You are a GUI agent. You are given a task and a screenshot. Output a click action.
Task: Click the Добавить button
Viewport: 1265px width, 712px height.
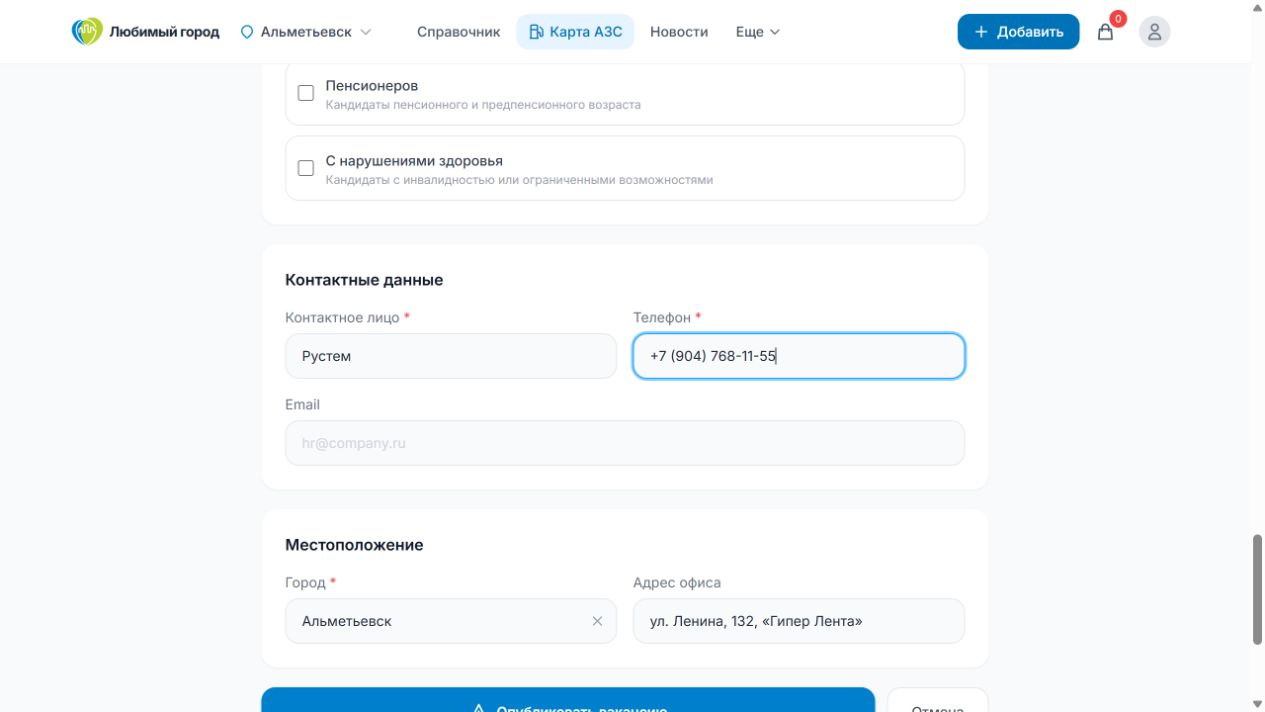point(1018,32)
